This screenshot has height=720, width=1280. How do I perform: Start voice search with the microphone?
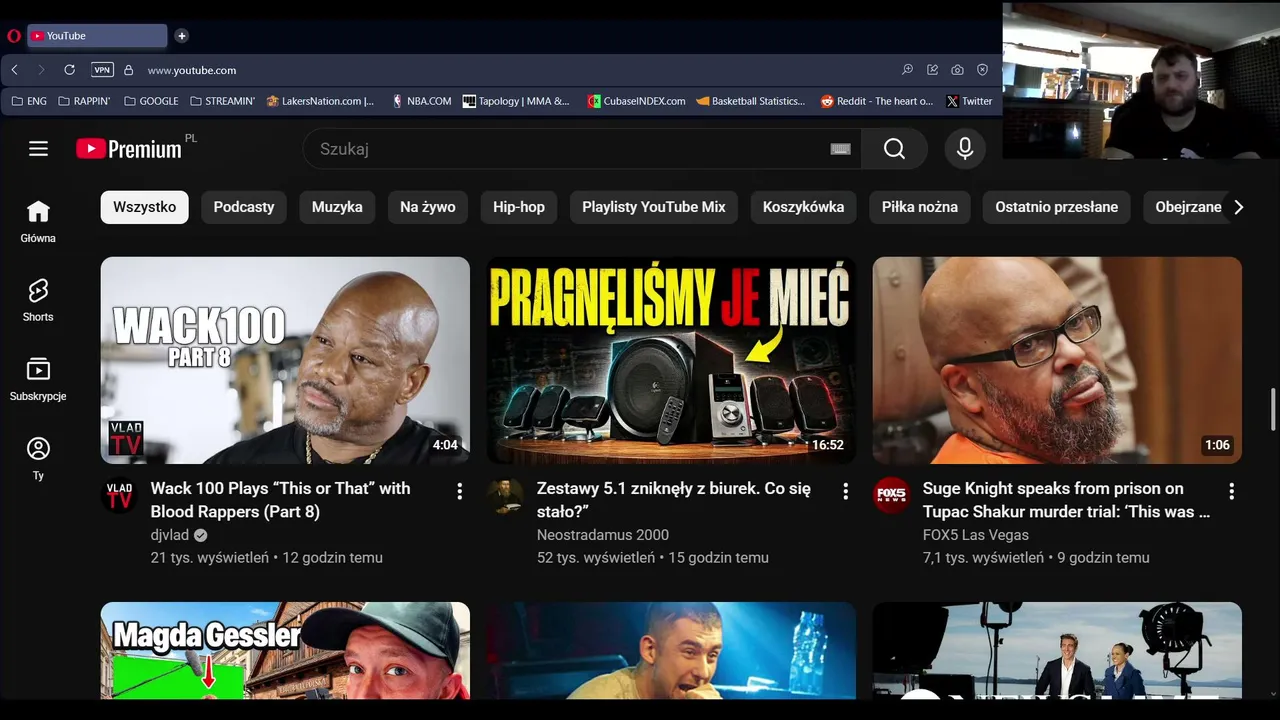coord(965,149)
